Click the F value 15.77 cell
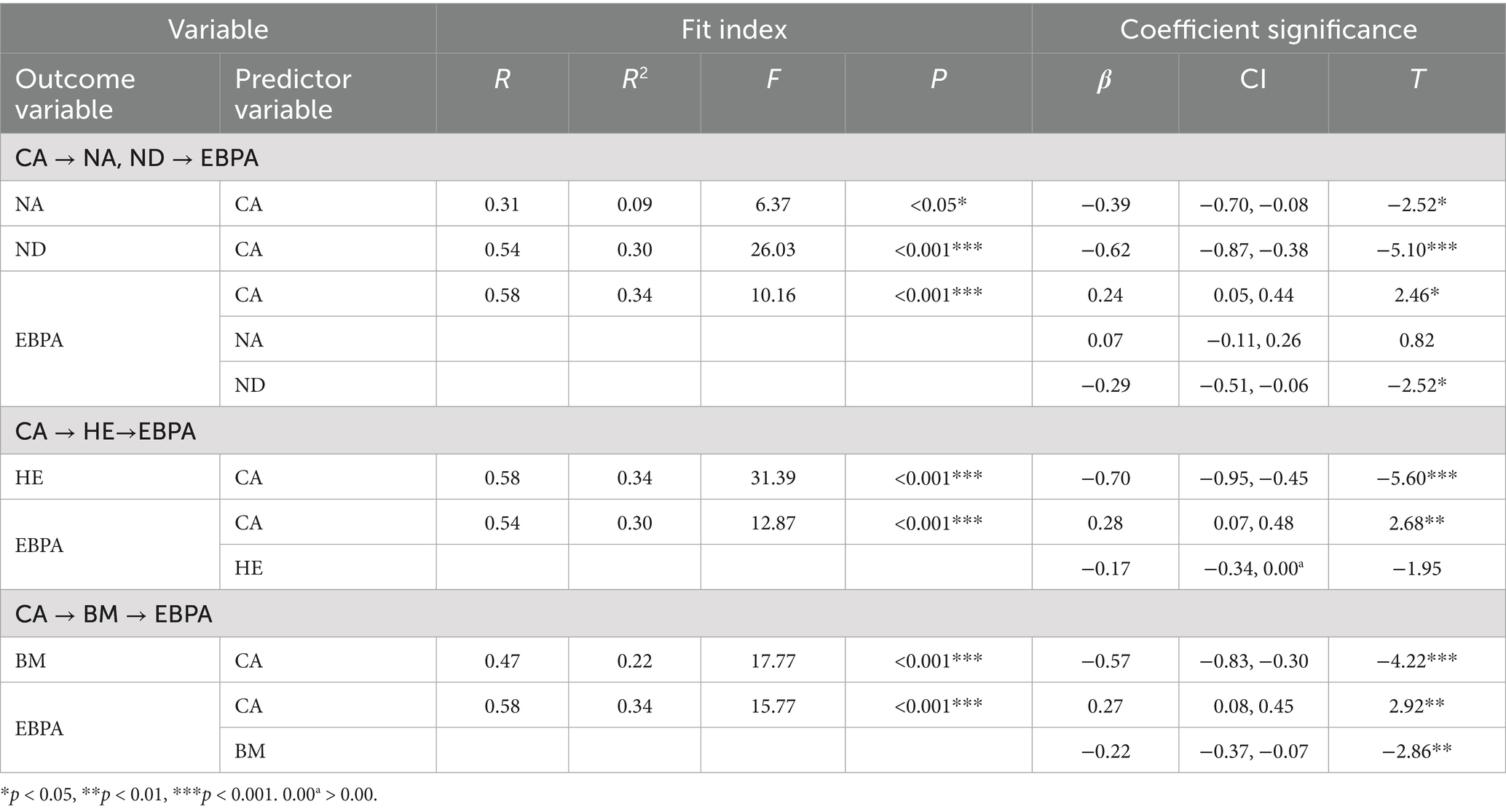 click(773, 706)
